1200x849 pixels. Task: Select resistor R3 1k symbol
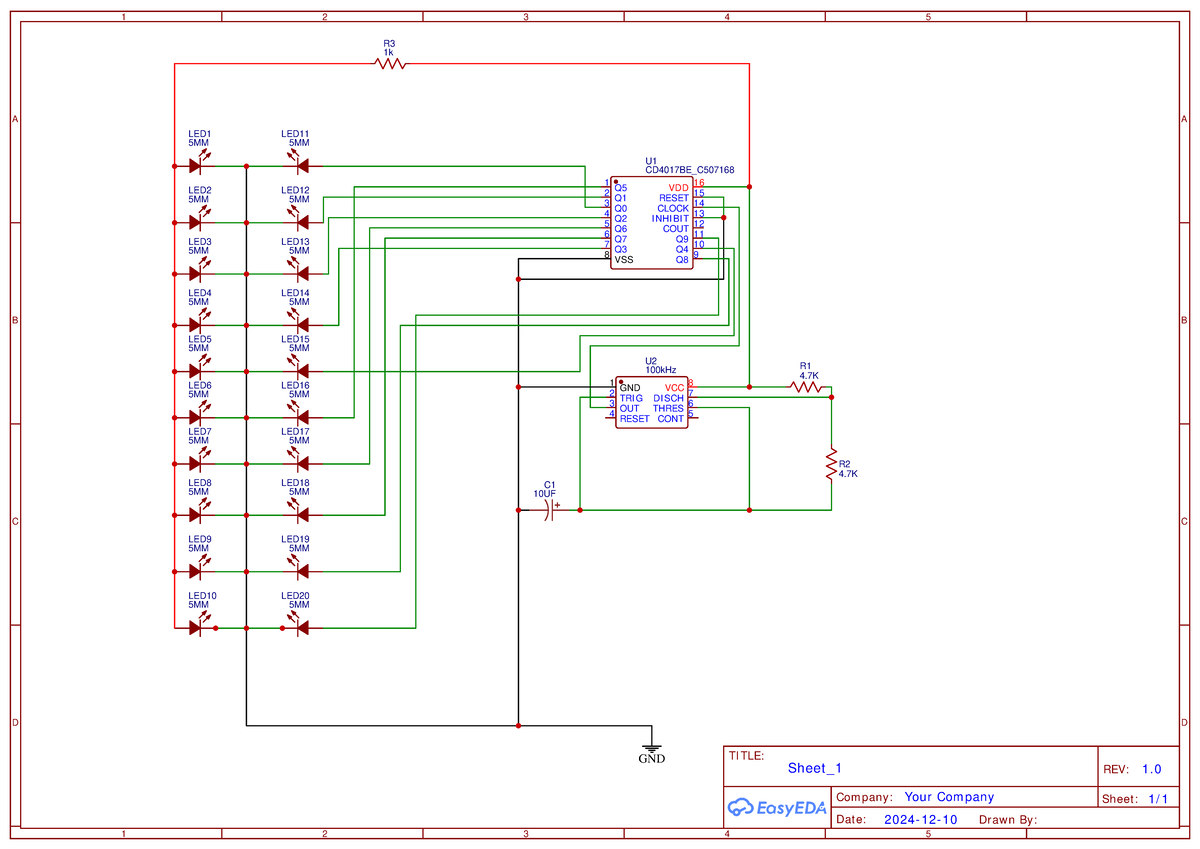point(388,62)
